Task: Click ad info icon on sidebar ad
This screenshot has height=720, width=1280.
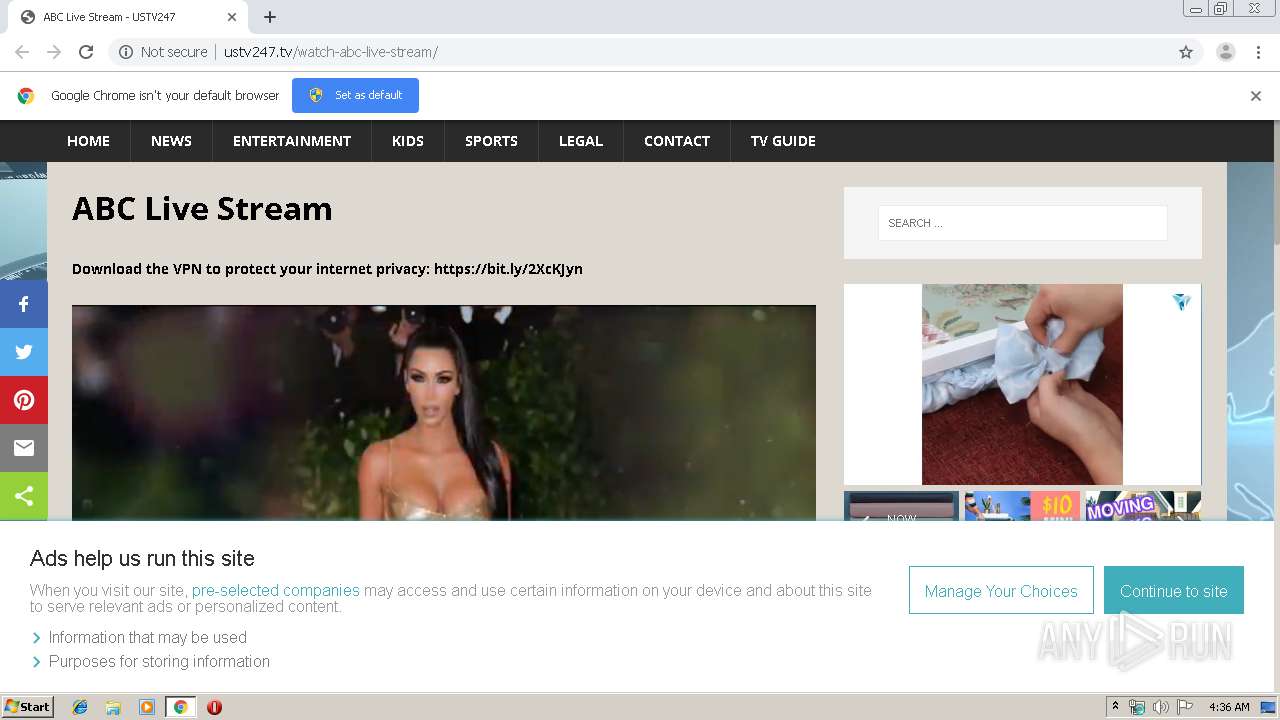Action: click(1181, 302)
